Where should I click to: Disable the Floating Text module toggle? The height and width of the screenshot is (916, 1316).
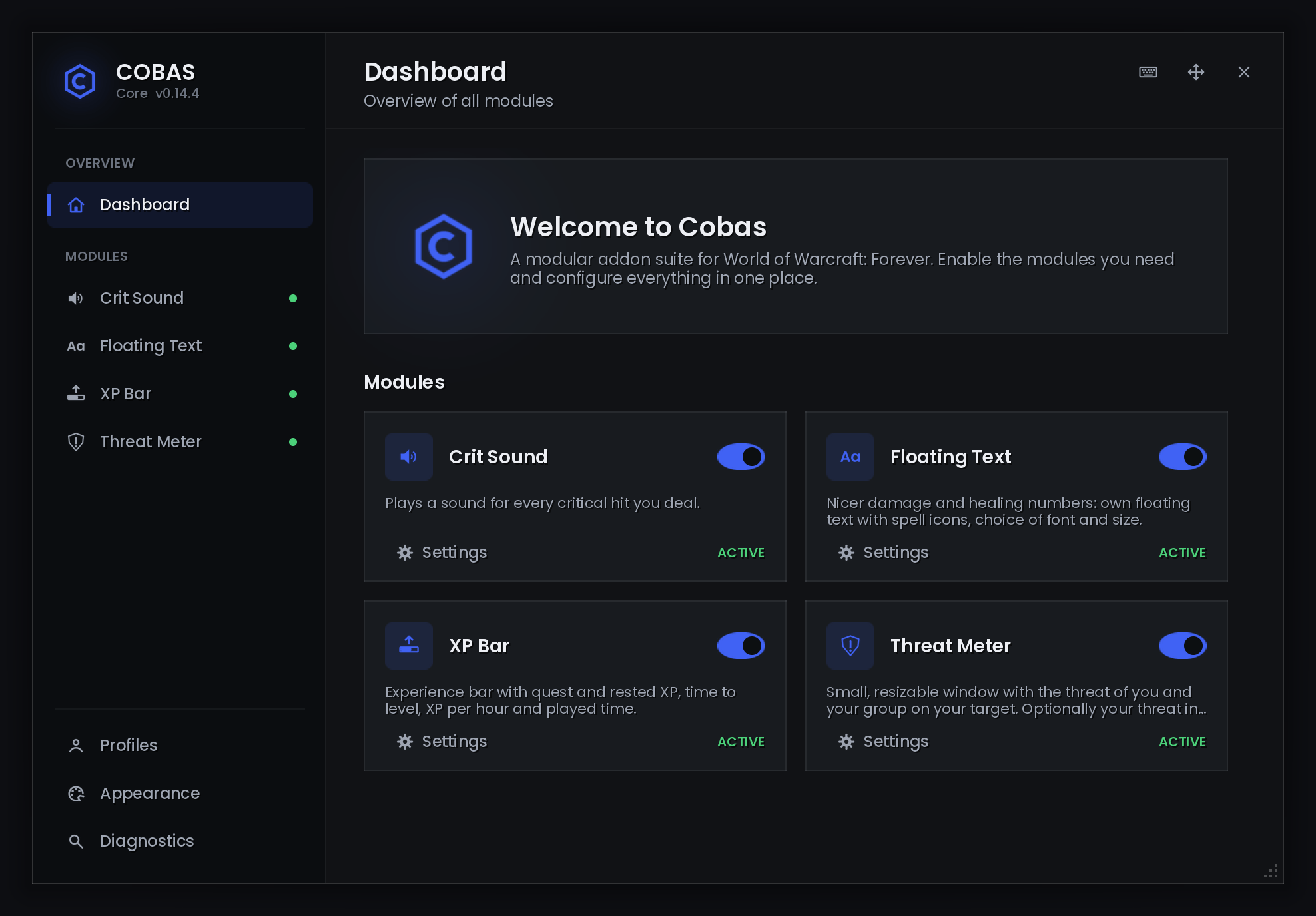point(1183,457)
